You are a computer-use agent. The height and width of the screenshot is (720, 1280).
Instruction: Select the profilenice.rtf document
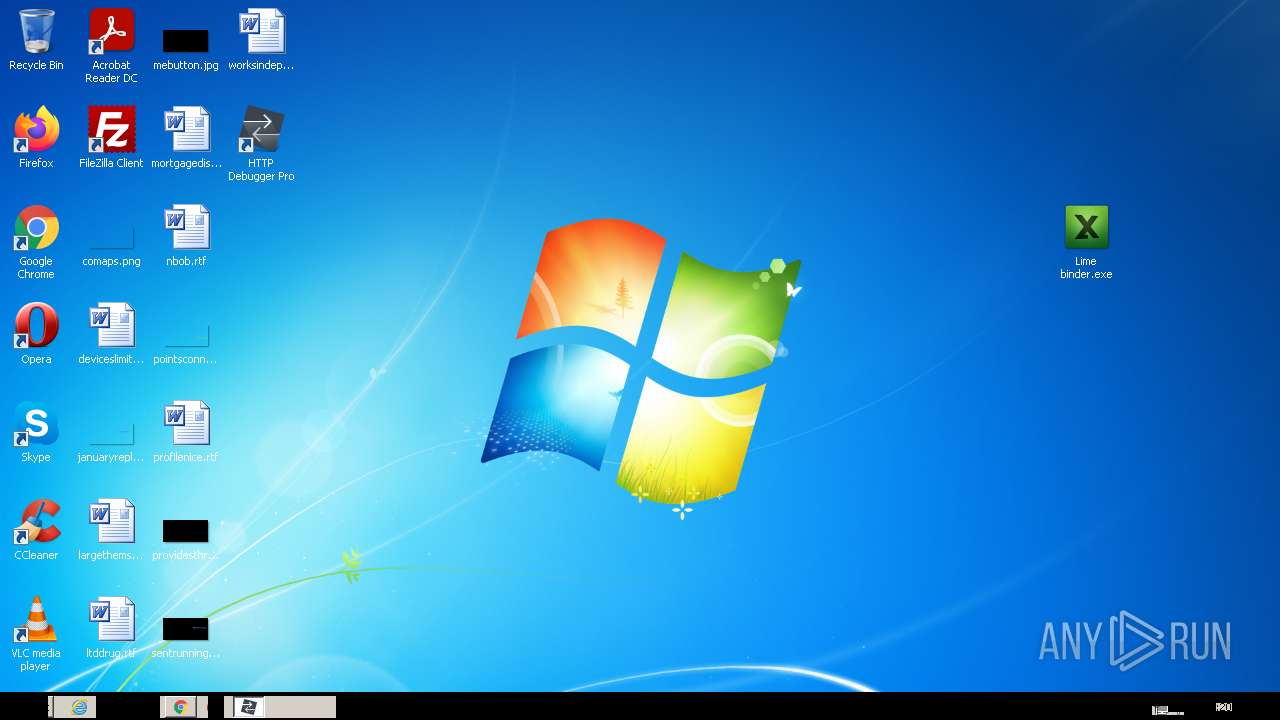[186, 432]
